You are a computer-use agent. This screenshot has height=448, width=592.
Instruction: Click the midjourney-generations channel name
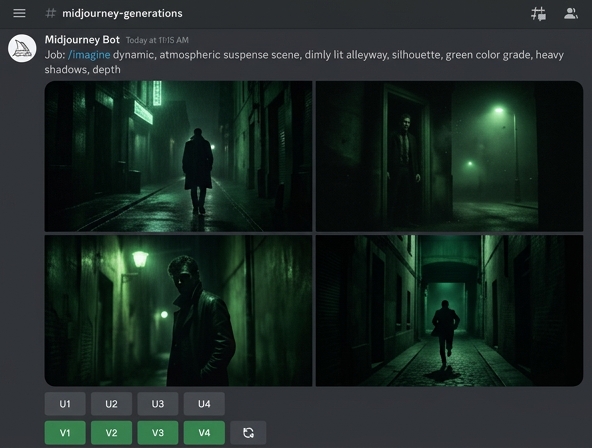tap(122, 13)
